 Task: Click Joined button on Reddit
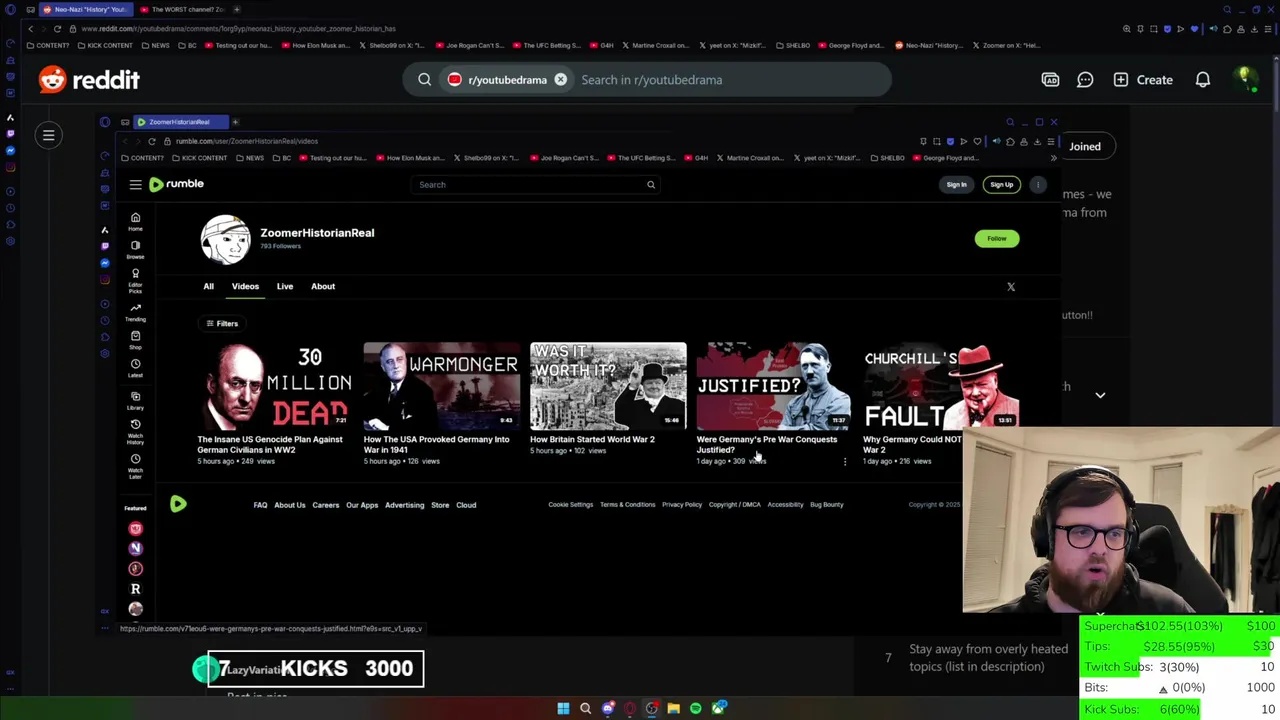pos(1084,146)
